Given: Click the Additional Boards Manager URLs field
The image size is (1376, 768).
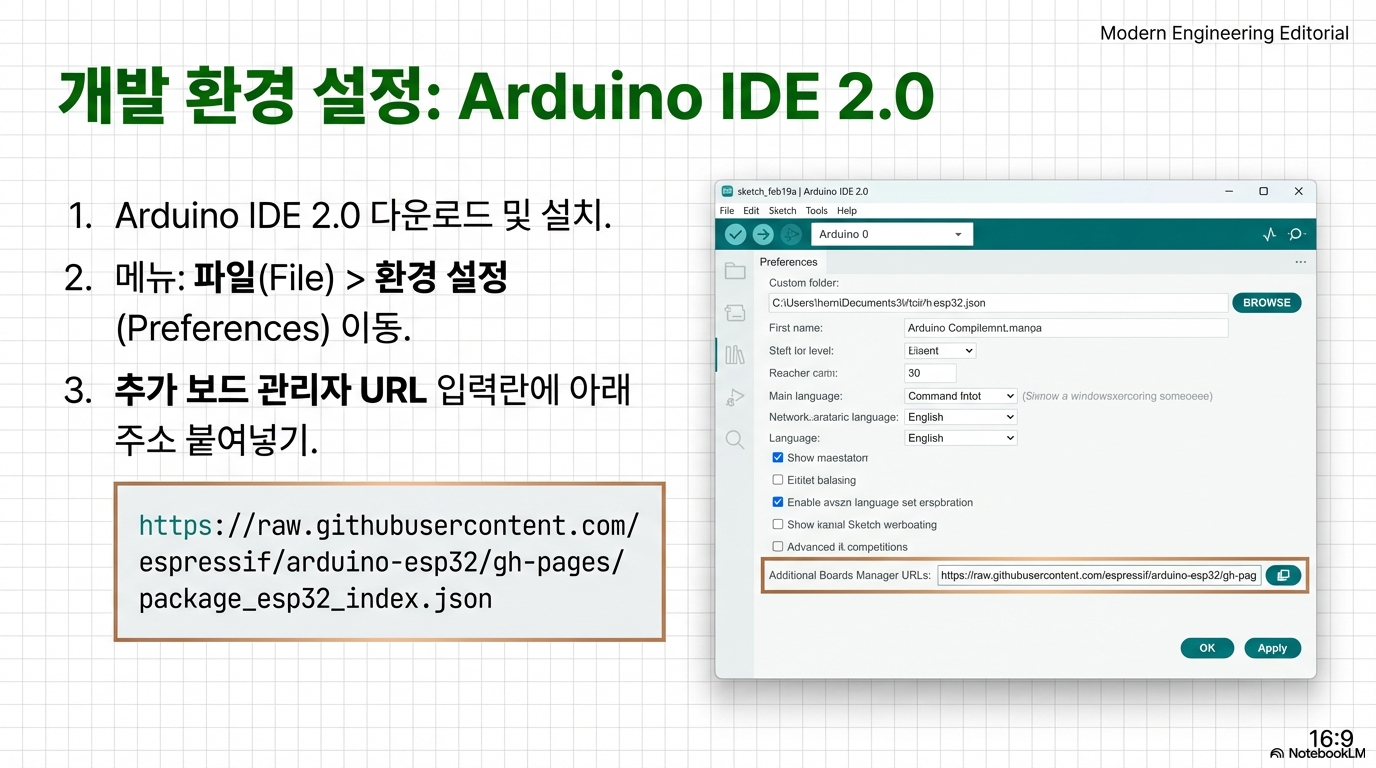Looking at the screenshot, I should click(1099, 576).
